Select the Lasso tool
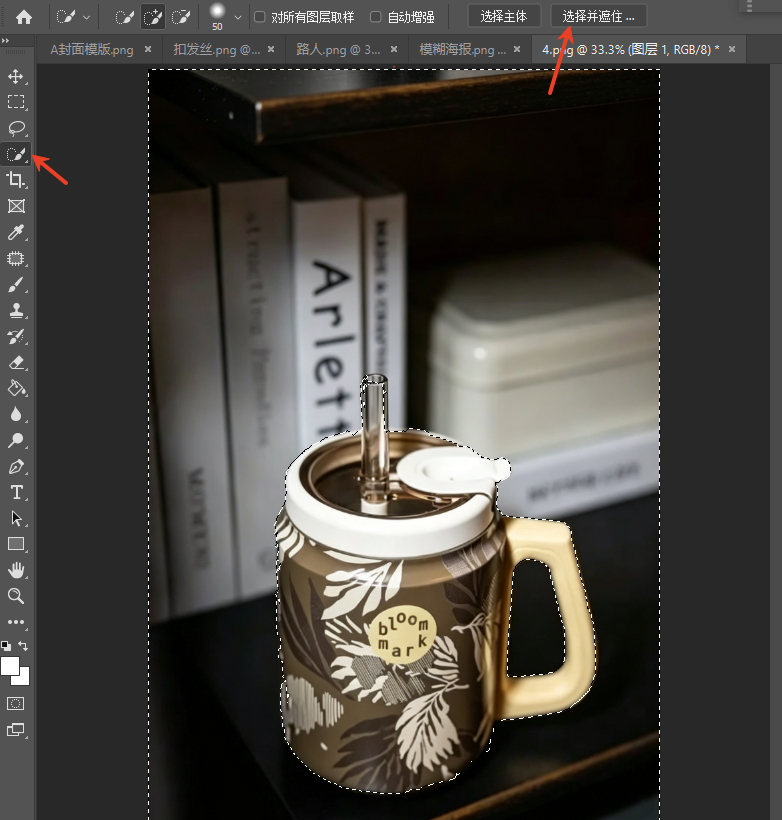Viewport: 782px width, 820px height. (16, 128)
